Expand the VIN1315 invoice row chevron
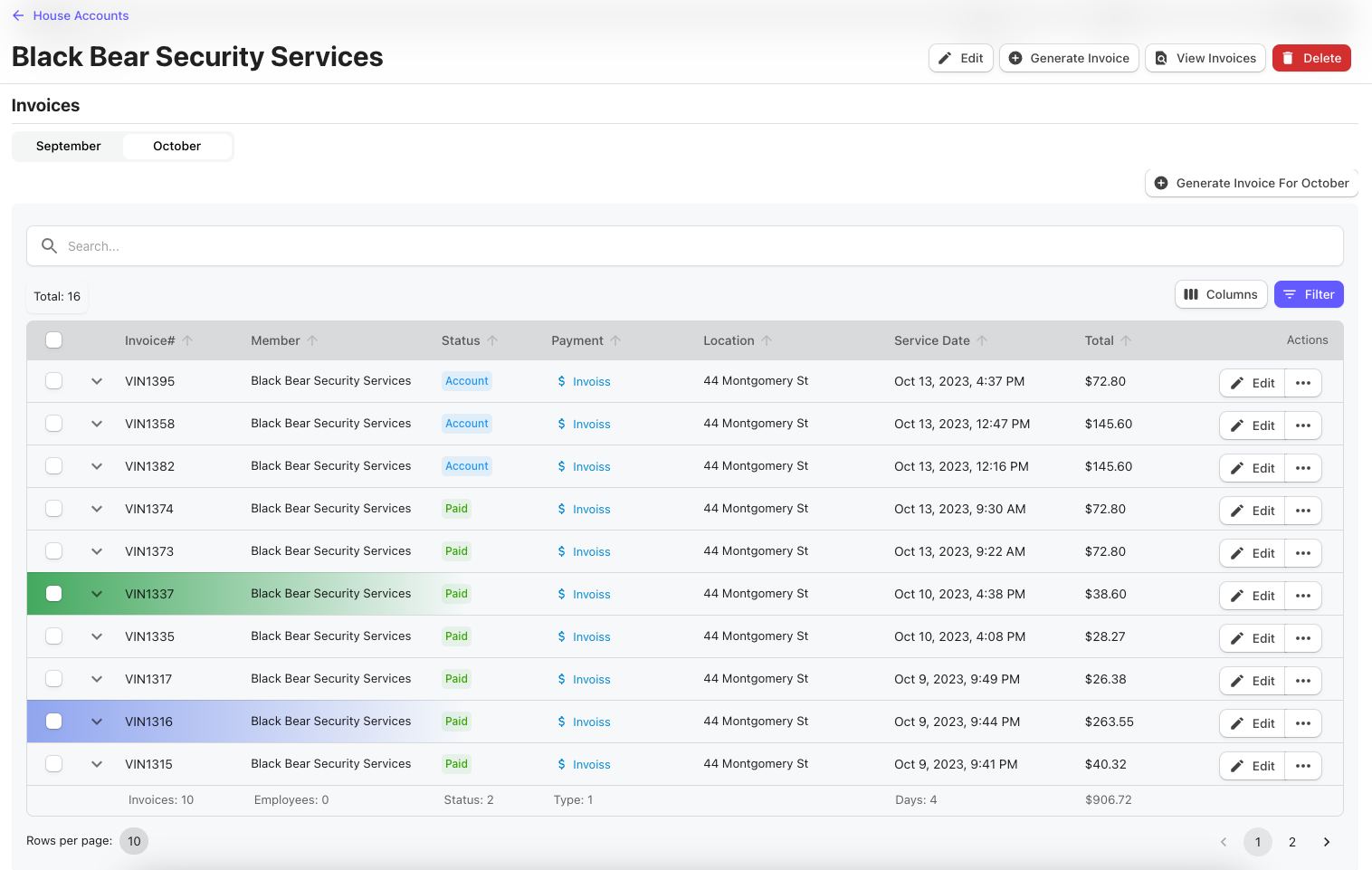 click(x=97, y=763)
